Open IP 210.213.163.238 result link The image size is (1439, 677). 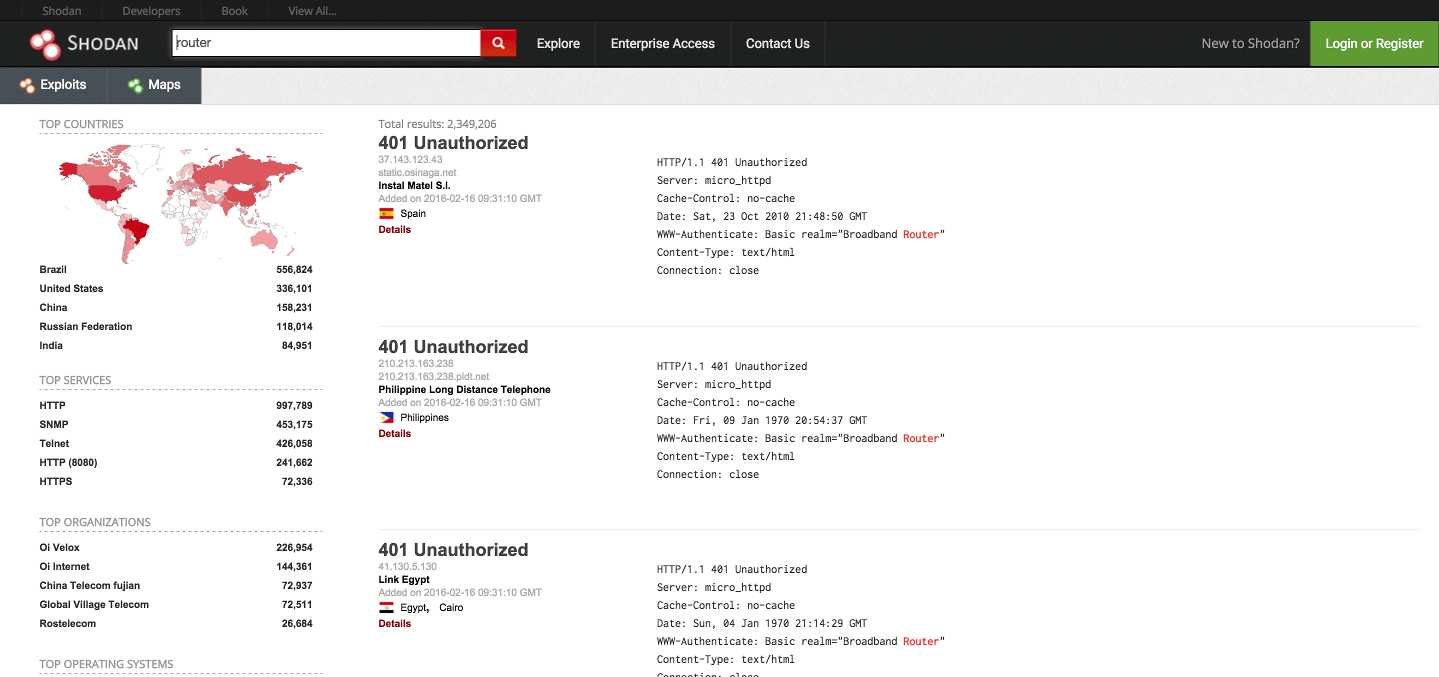416,364
